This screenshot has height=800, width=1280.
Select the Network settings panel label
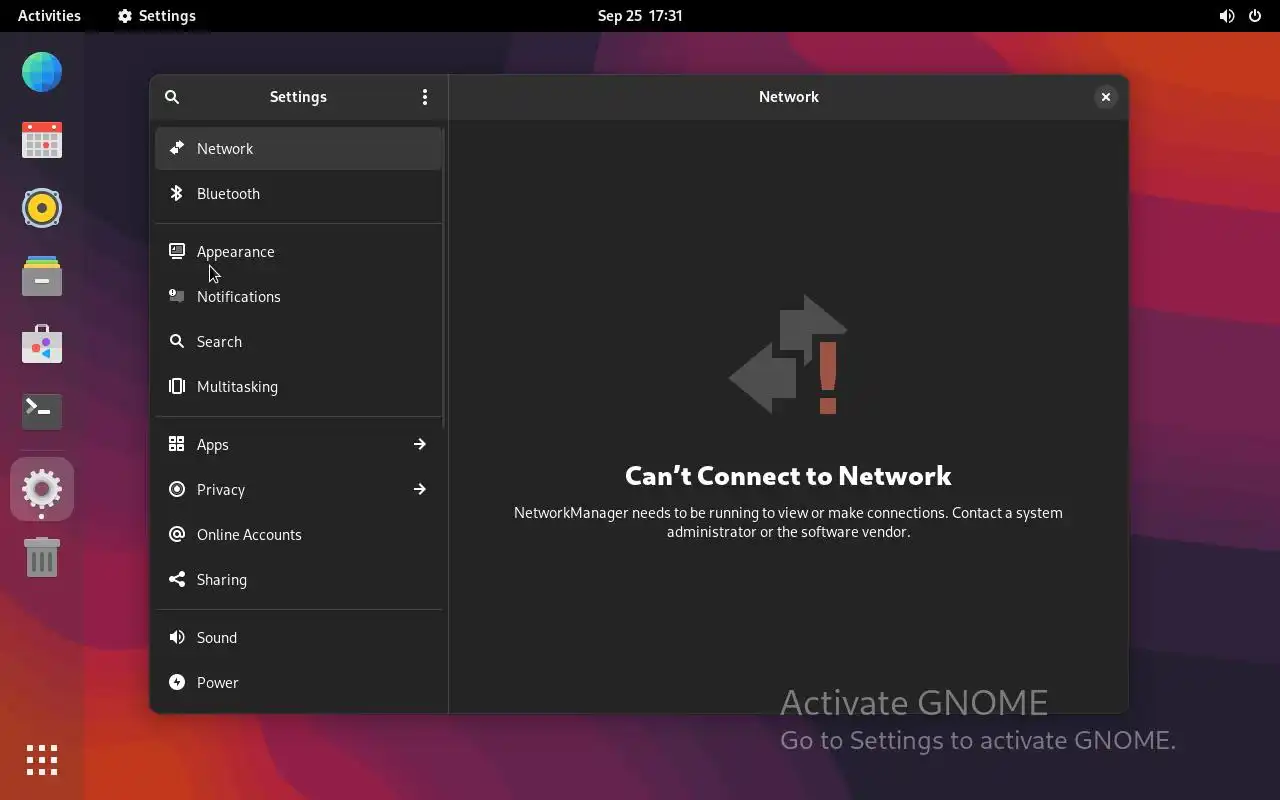tap(225, 148)
